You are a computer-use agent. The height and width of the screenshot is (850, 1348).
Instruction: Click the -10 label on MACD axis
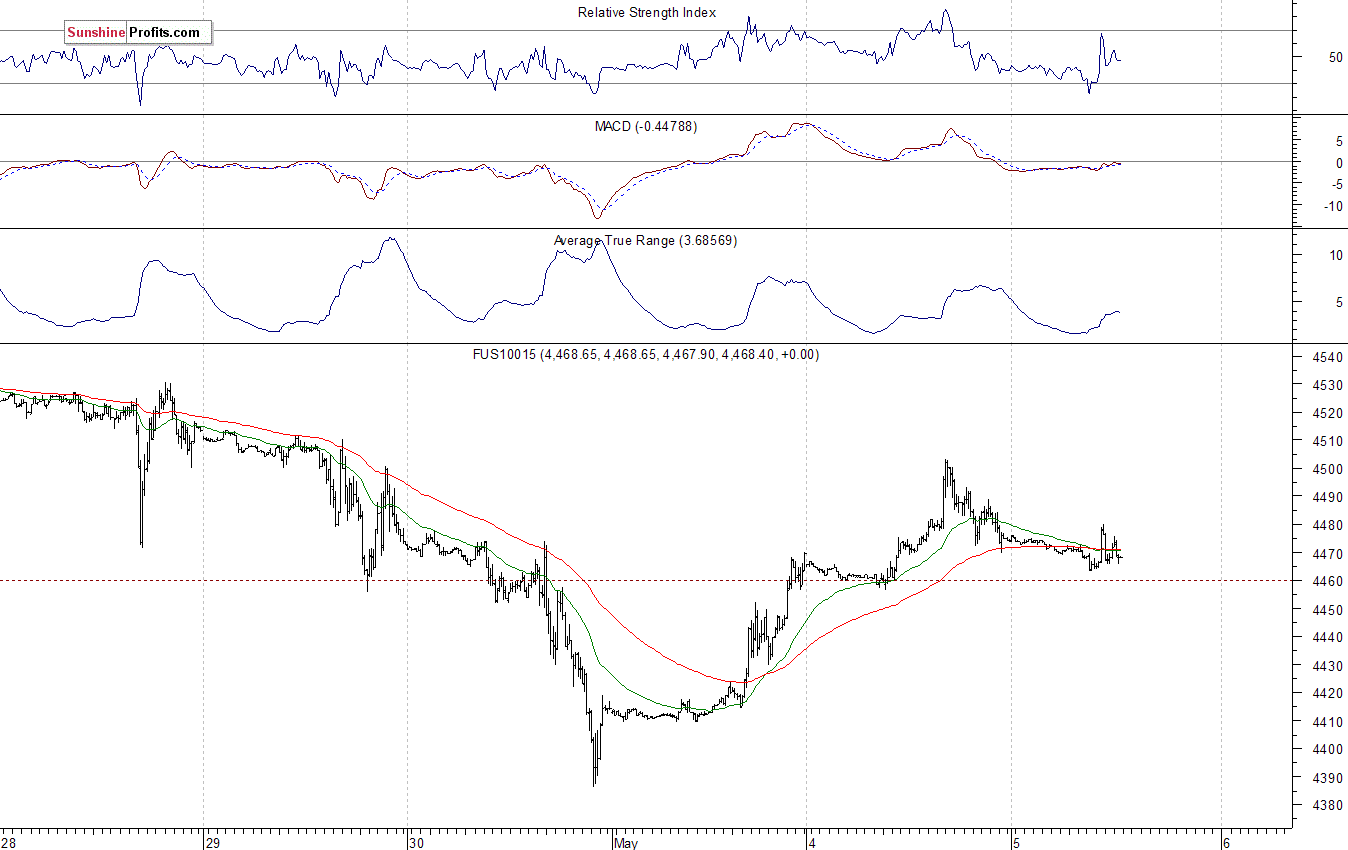pos(1333,206)
